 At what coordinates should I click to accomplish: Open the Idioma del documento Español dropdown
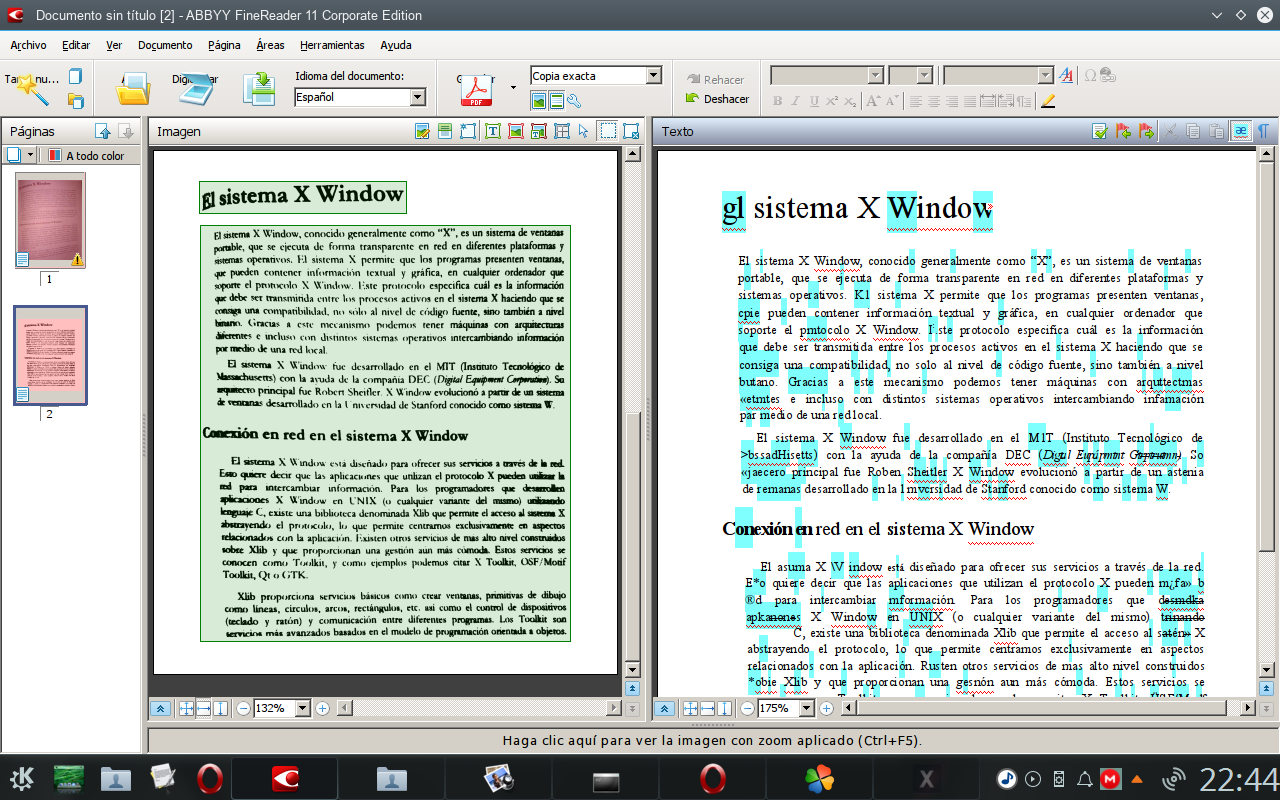pos(418,97)
